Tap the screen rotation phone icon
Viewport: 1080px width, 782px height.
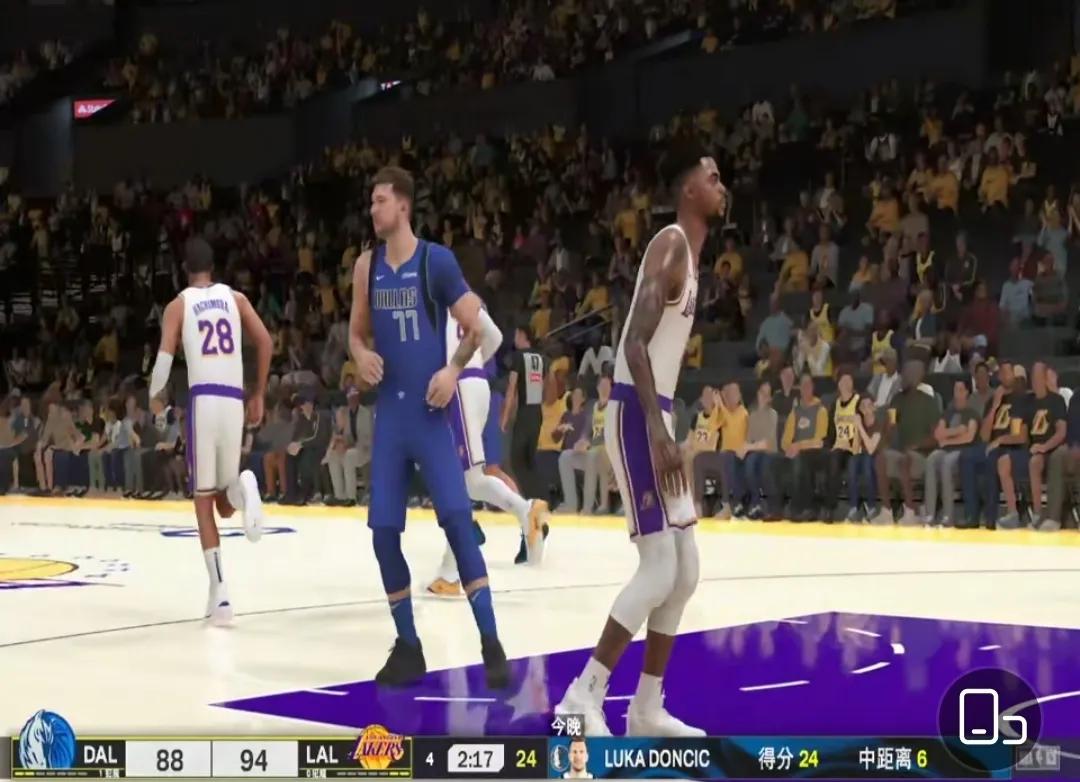point(993,717)
